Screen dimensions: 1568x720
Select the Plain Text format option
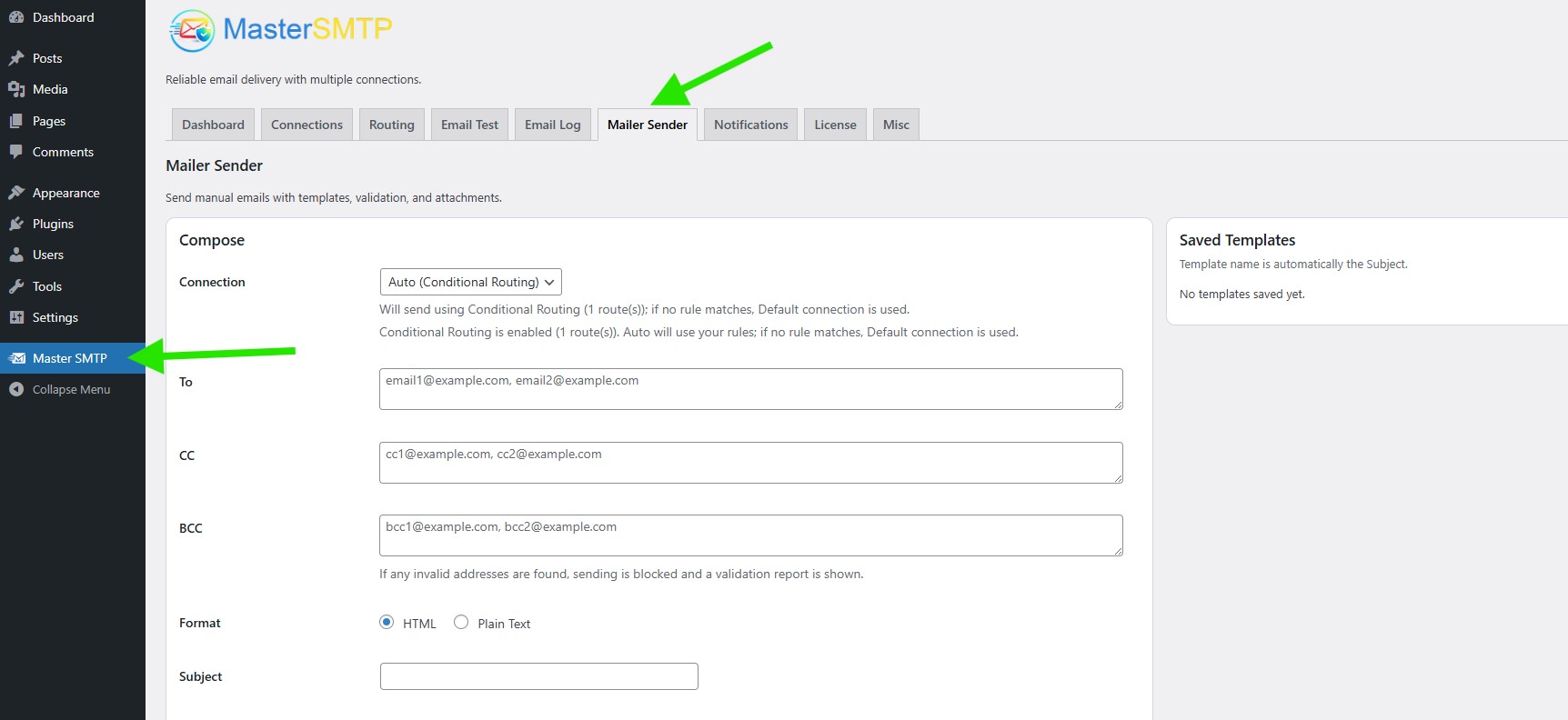[461, 623]
